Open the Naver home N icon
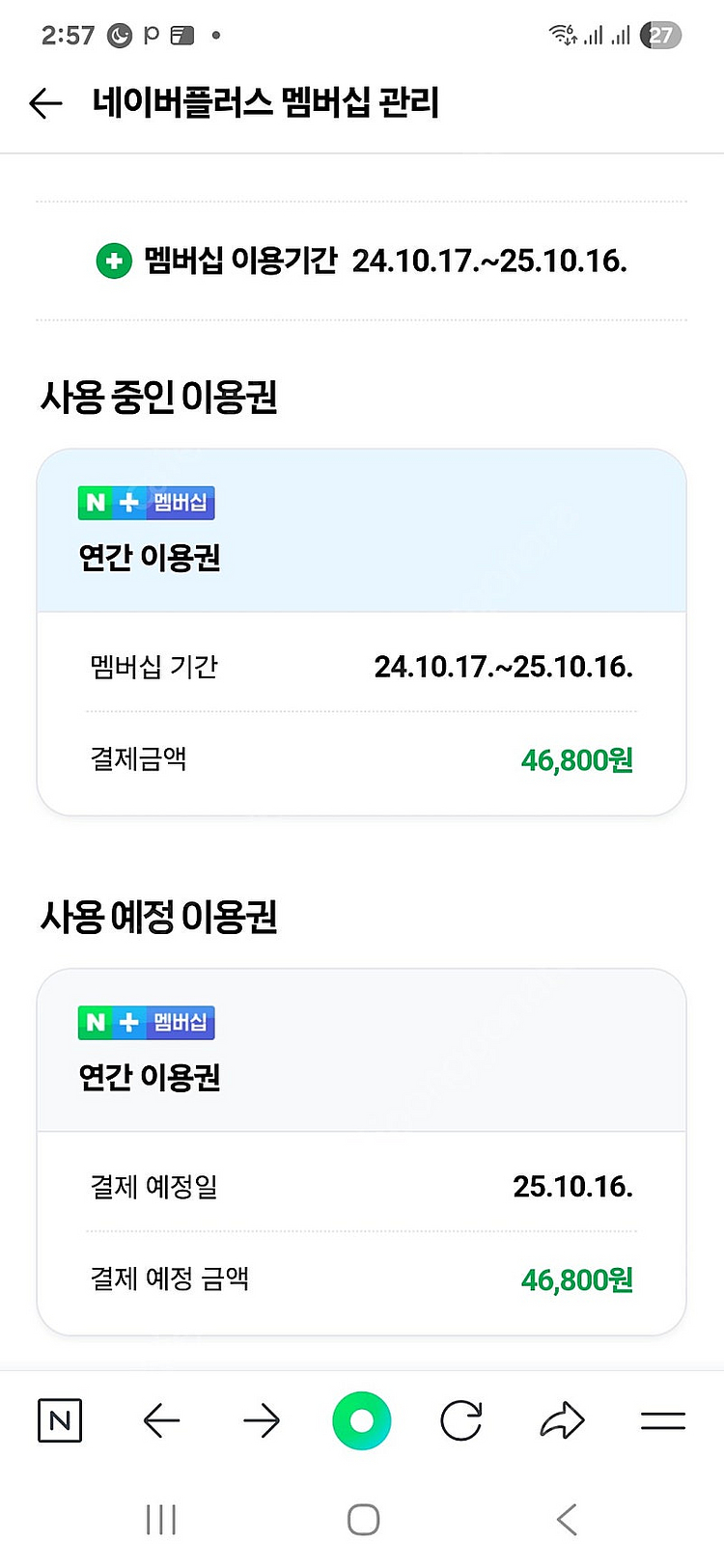The height and width of the screenshot is (1568, 724). coord(60,1420)
